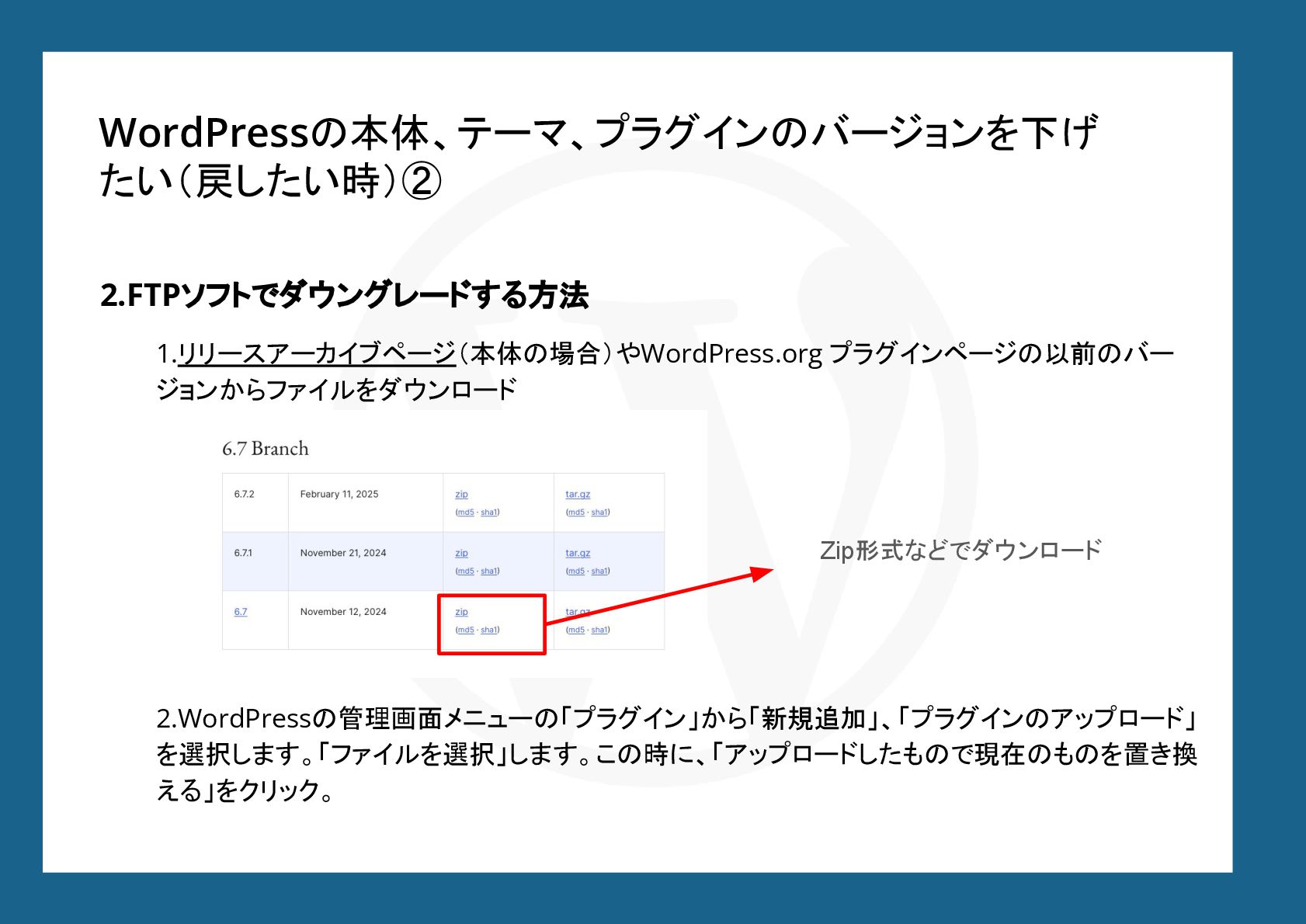Open sha1 under zip in the 6.7.1 row
The image size is (1306, 924).
click(488, 571)
